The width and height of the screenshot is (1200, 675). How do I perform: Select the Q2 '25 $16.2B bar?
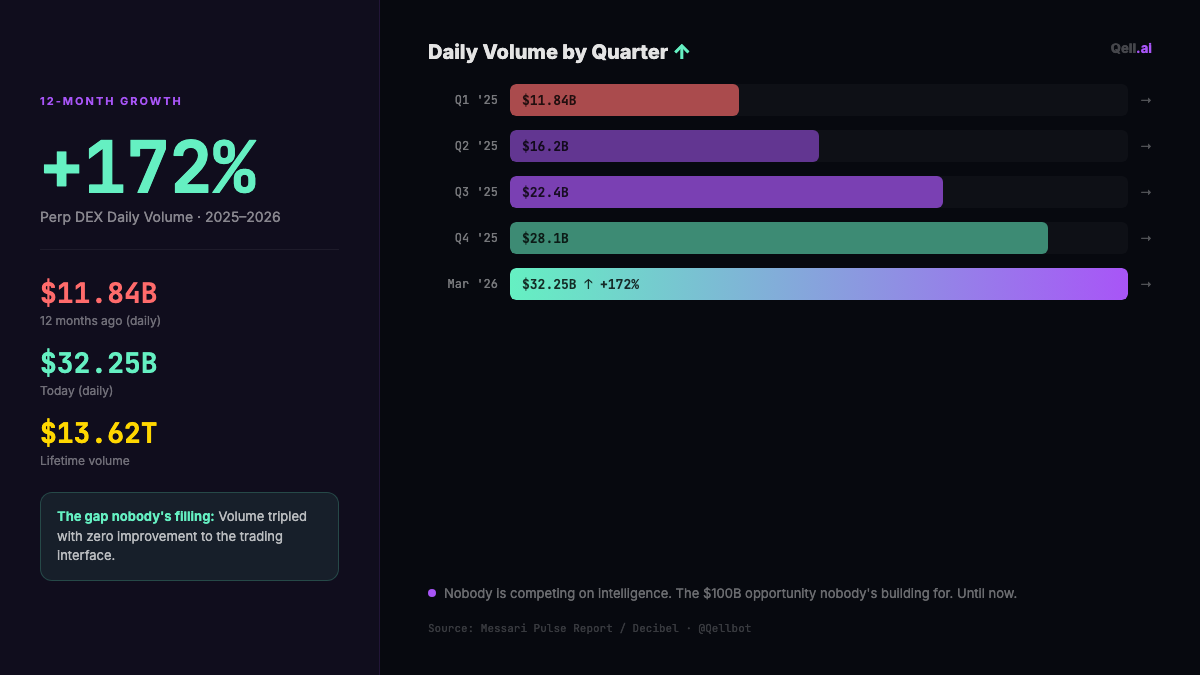(x=664, y=146)
